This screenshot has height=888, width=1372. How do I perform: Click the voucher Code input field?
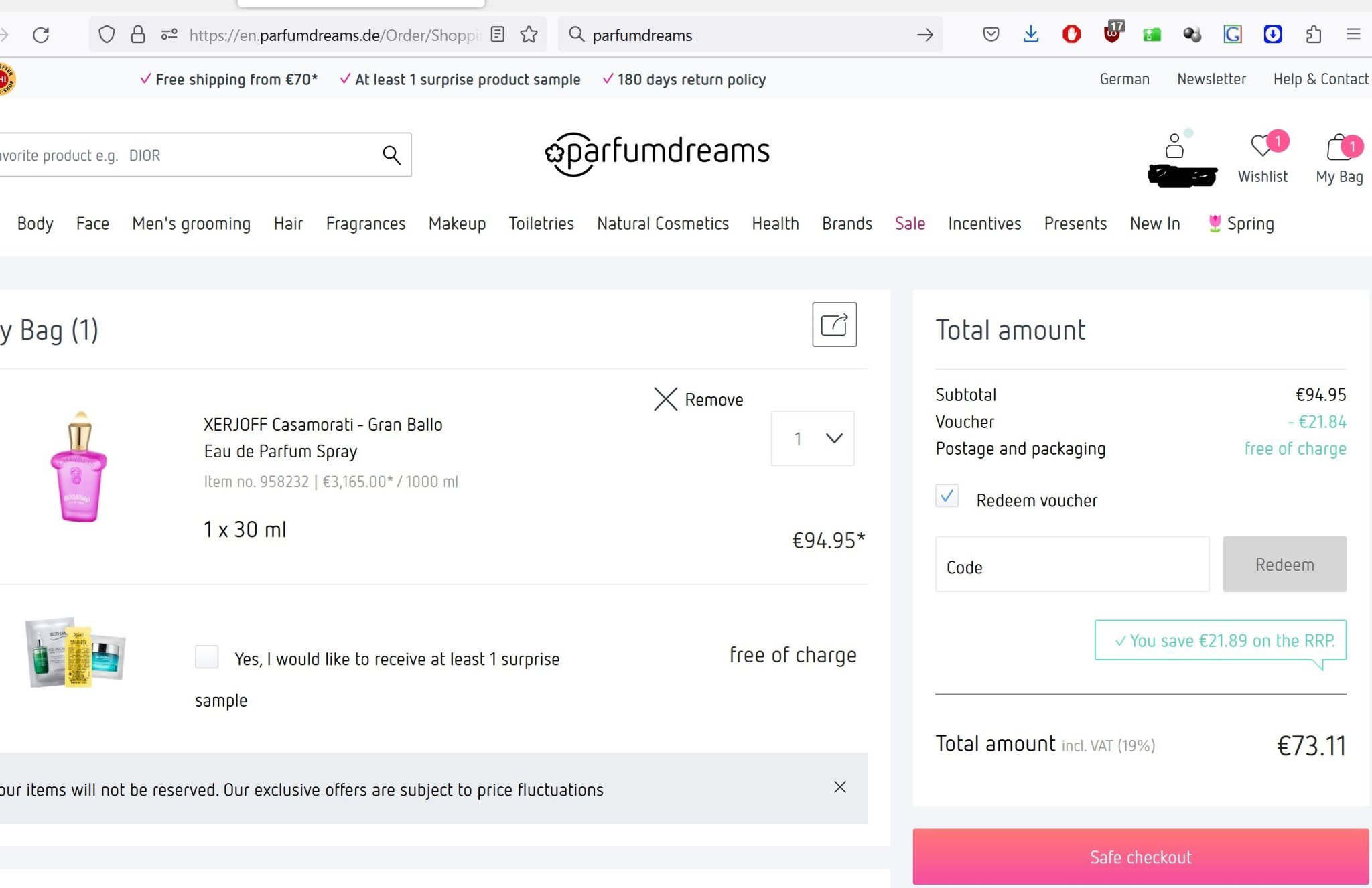coord(1072,565)
